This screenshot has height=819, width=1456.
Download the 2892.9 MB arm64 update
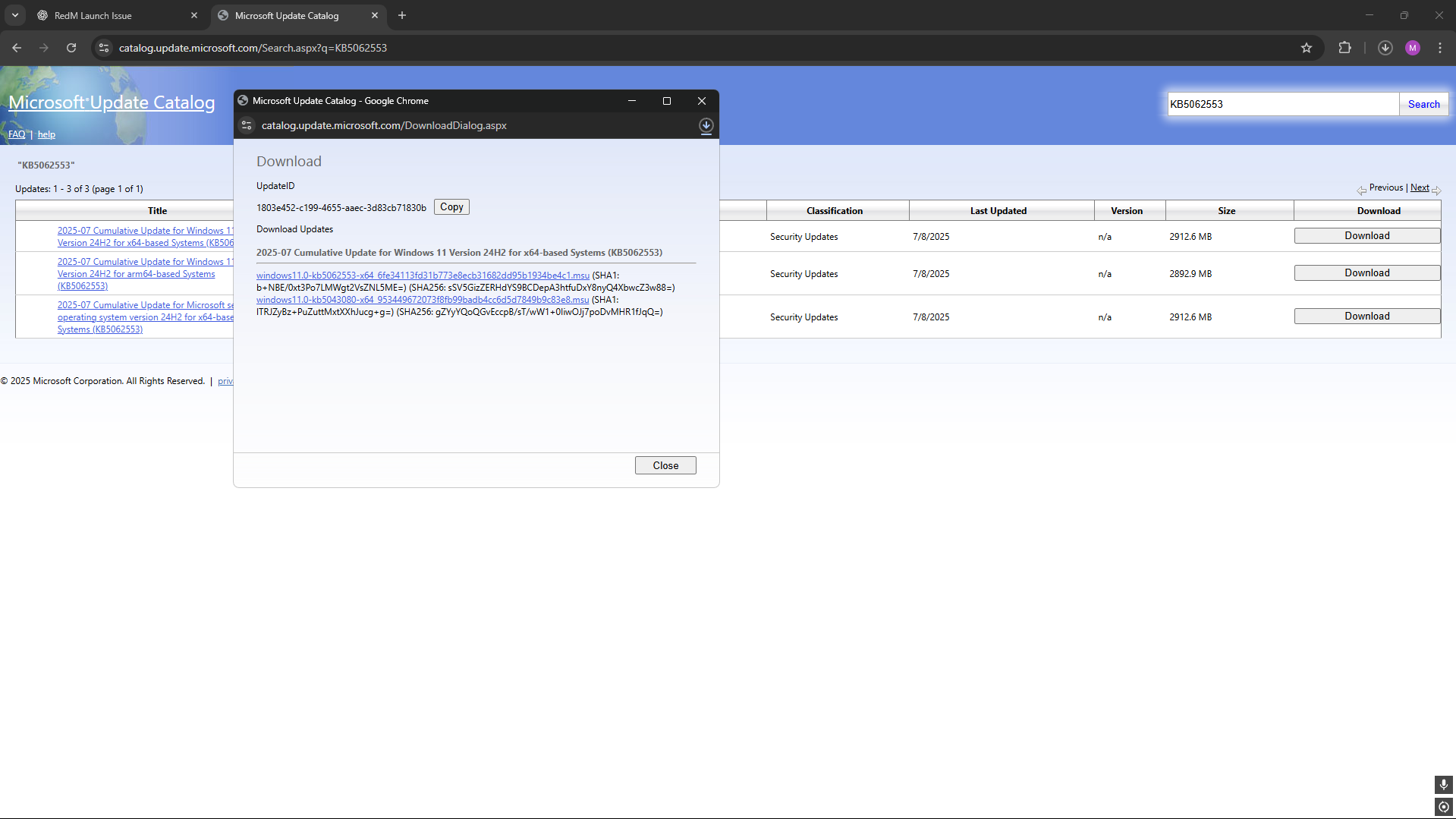tap(1367, 273)
